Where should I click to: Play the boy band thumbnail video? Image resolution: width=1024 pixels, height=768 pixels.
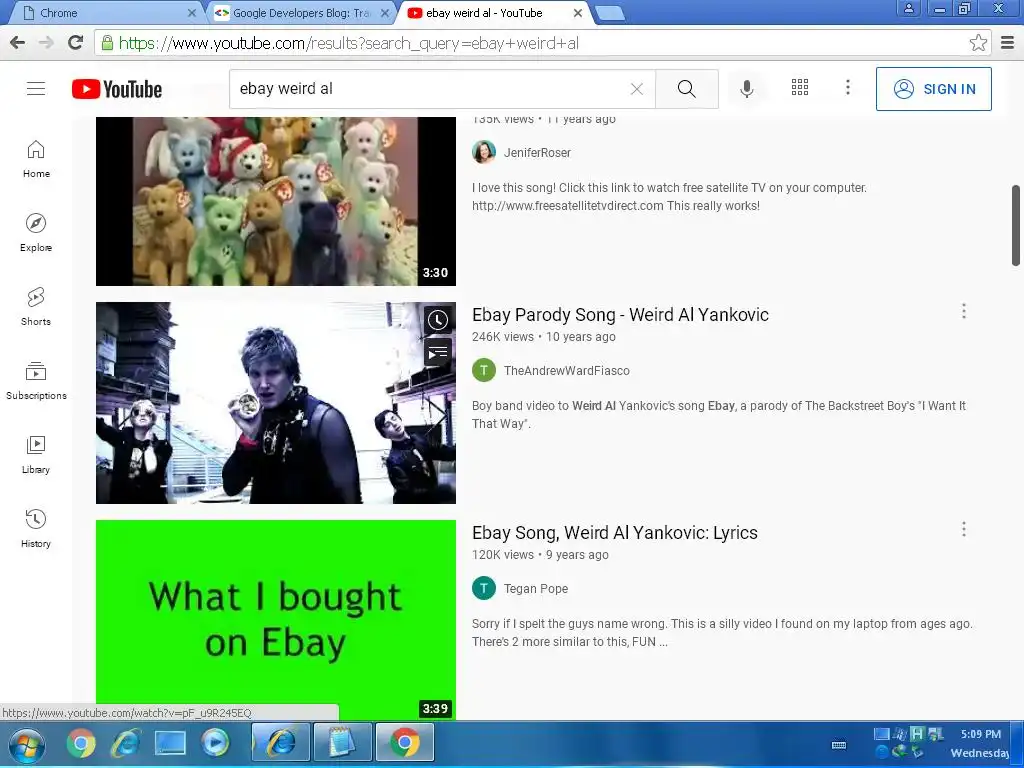[x=276, y=403]
